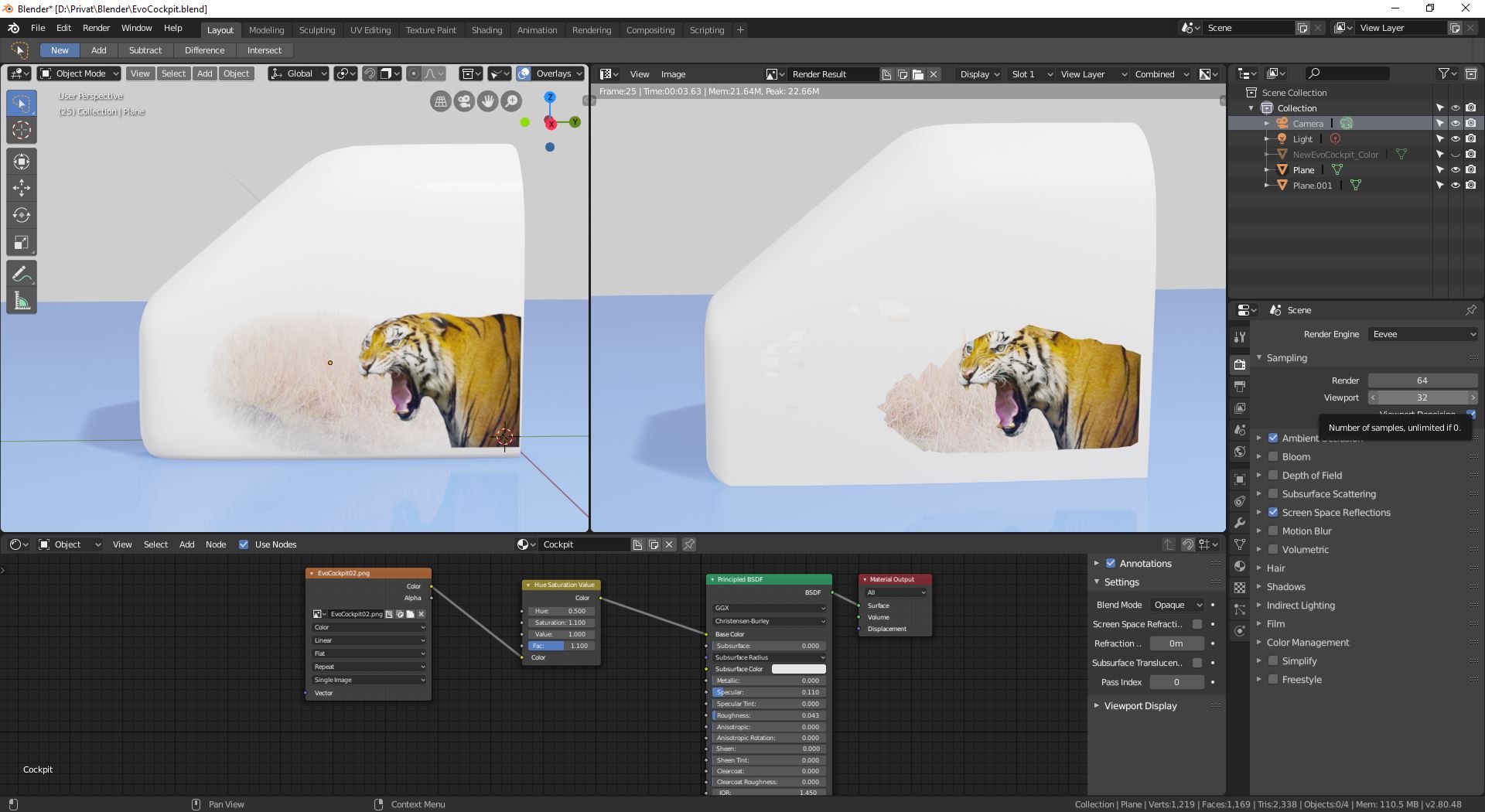Click the New button in the boolean toolbar
Screen dimensions: 1485x812
60,50
